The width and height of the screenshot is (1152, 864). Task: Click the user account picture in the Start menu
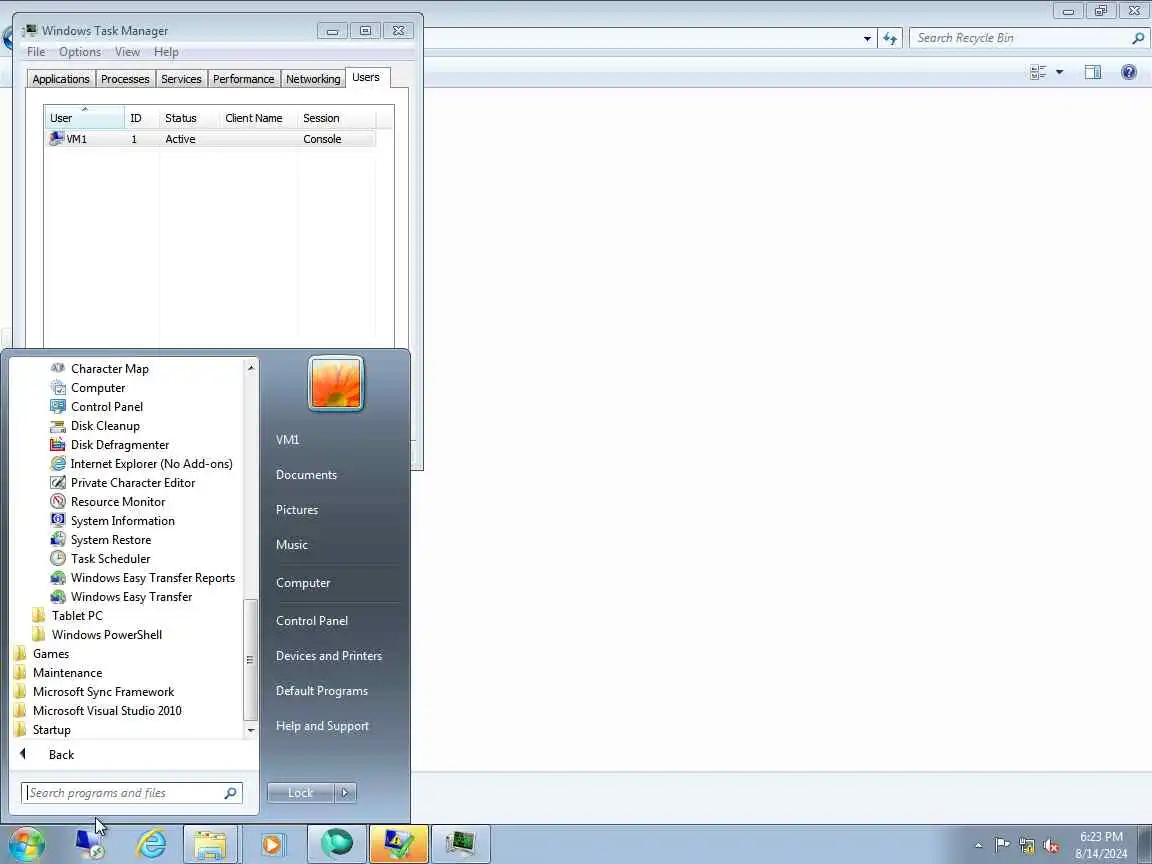pos(336,384)
